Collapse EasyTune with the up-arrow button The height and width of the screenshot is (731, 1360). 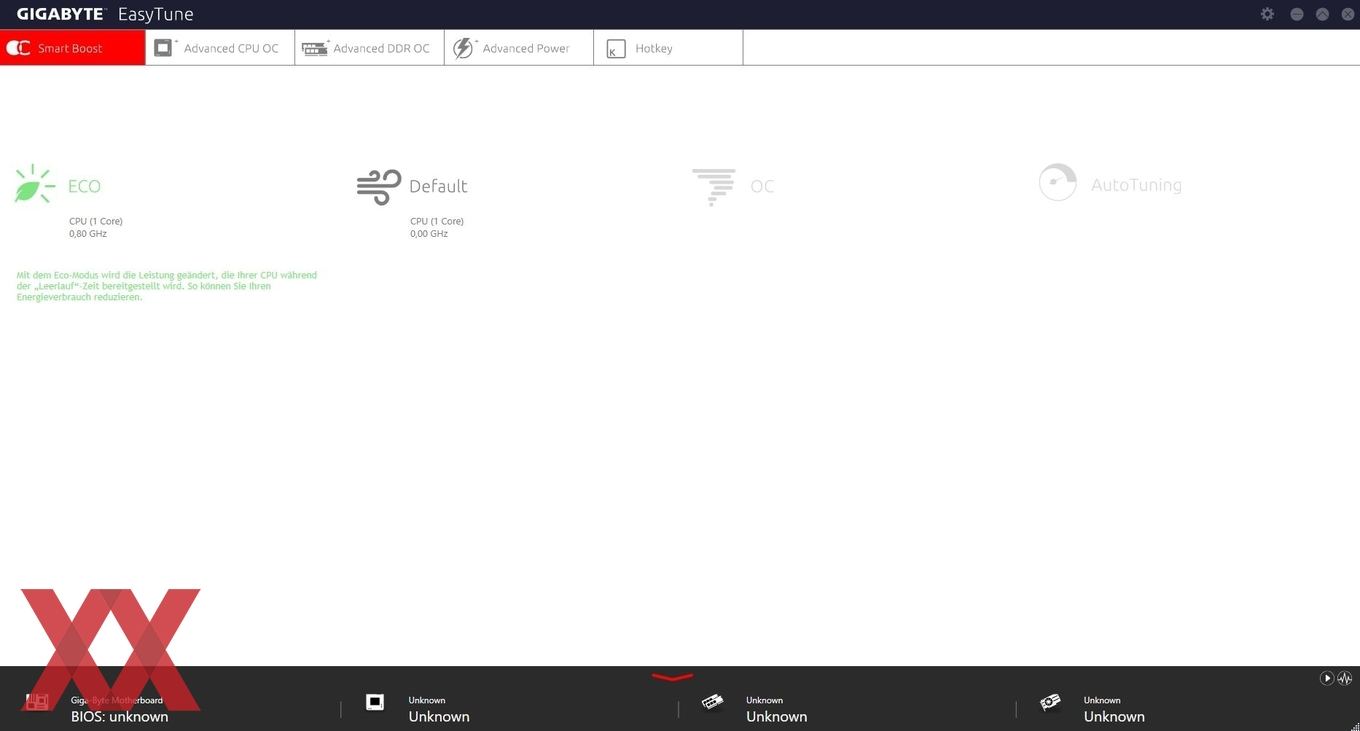[x=1322, y=14]
